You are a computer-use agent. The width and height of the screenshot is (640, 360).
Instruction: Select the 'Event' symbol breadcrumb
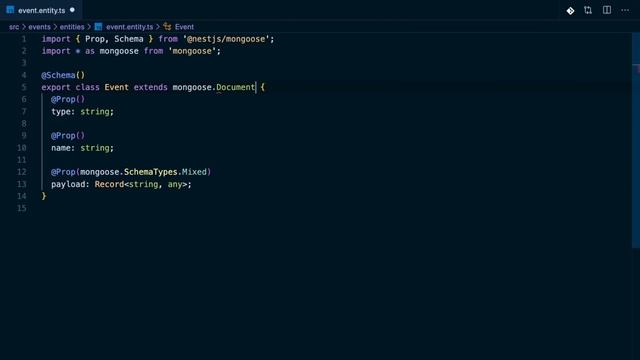point(184,27)
